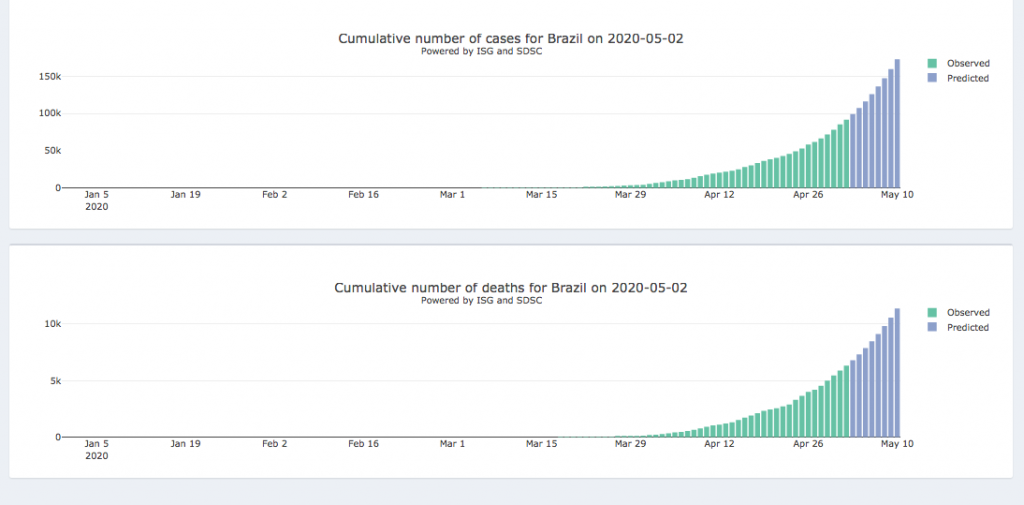
Task: Click the cumulative deaths for Brazil chart title
Action: click(x=511, y=288)
